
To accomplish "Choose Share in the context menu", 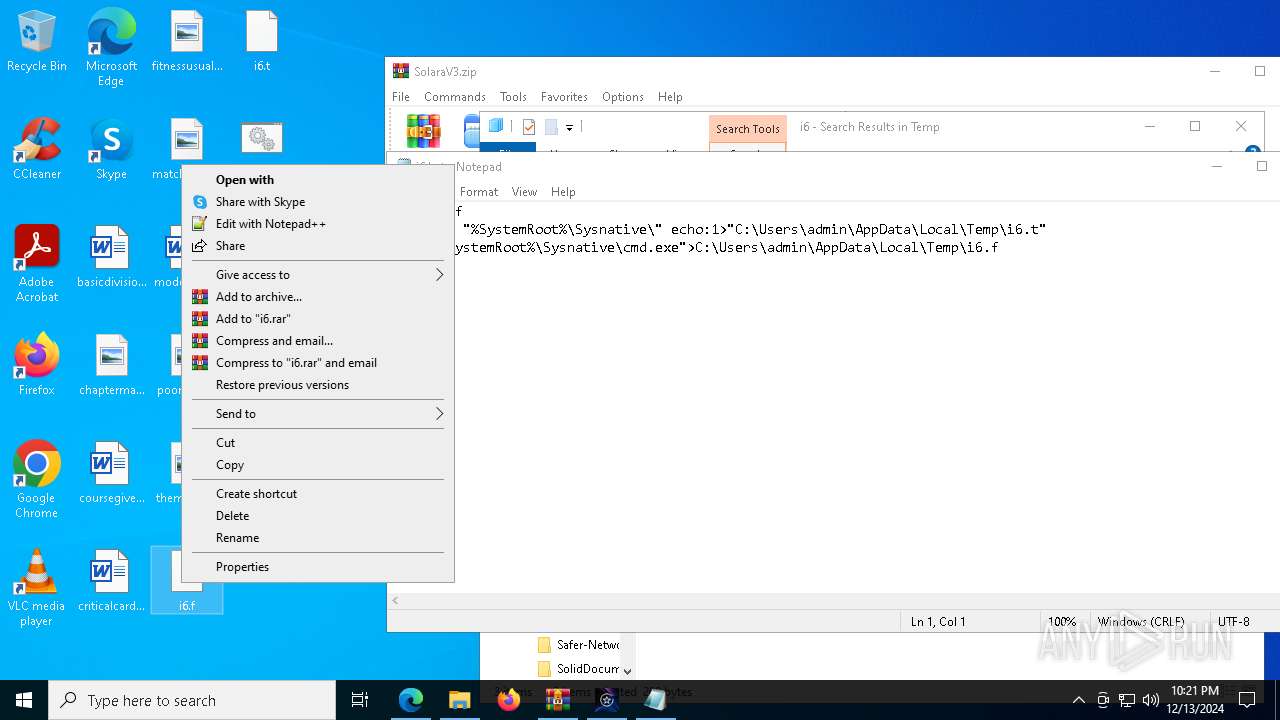I will pos(318,246).
